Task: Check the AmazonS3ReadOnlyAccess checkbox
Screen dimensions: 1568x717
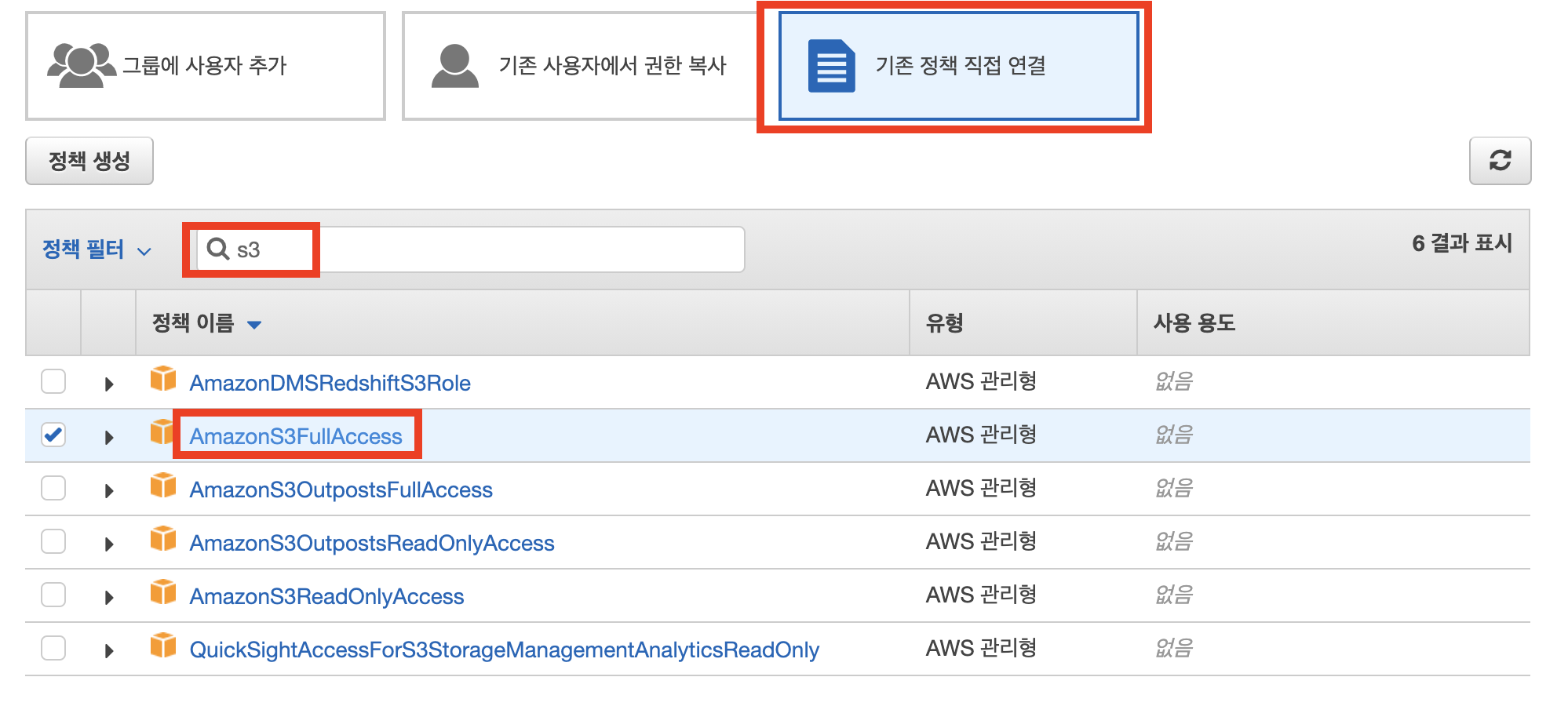Action: pos(53,595)
